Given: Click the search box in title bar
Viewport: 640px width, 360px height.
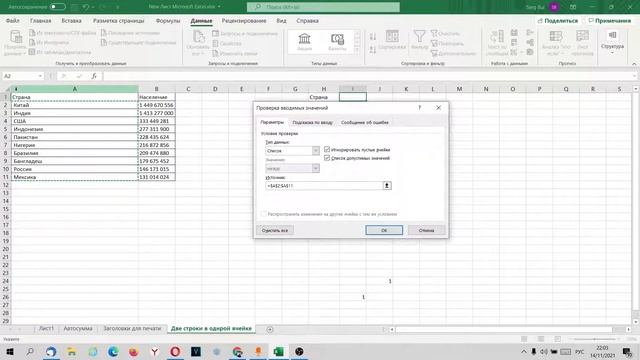Looking at the screenshot, I should tap(323, 7).
